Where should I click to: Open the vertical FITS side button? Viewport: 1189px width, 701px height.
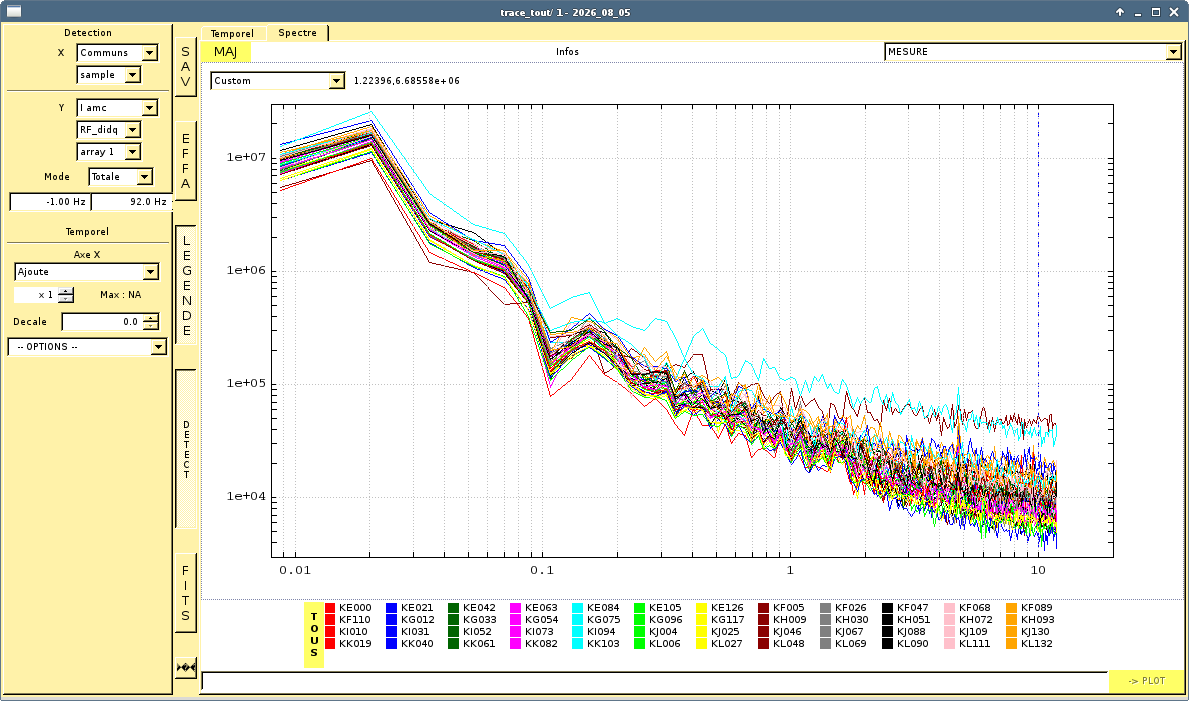point(186,593)
